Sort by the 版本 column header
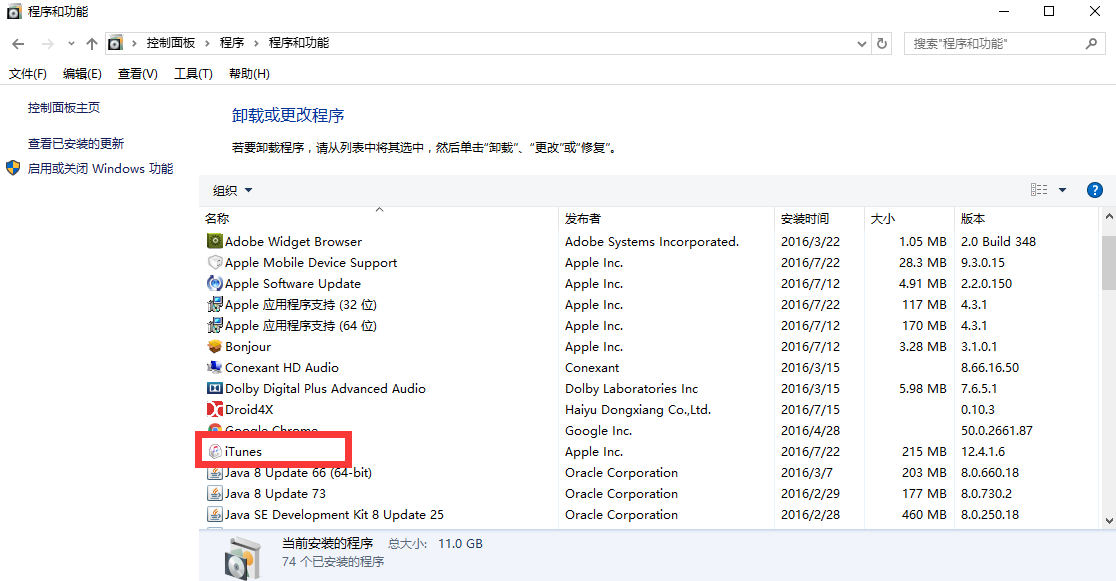 click(1027, 219)
